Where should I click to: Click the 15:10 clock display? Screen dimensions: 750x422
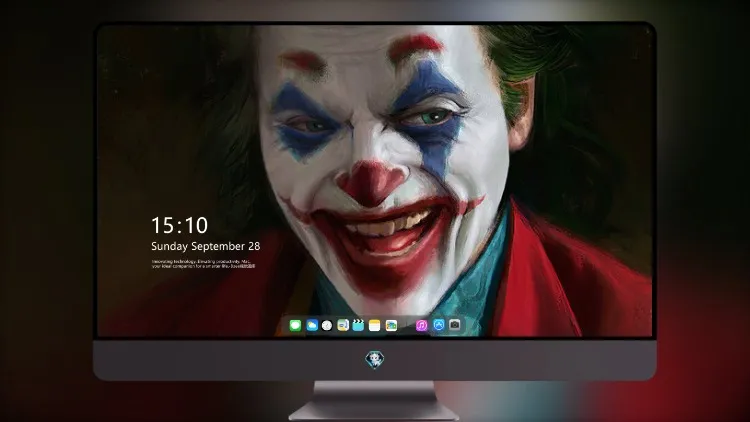pyautogui.click(x=179, y=225)
